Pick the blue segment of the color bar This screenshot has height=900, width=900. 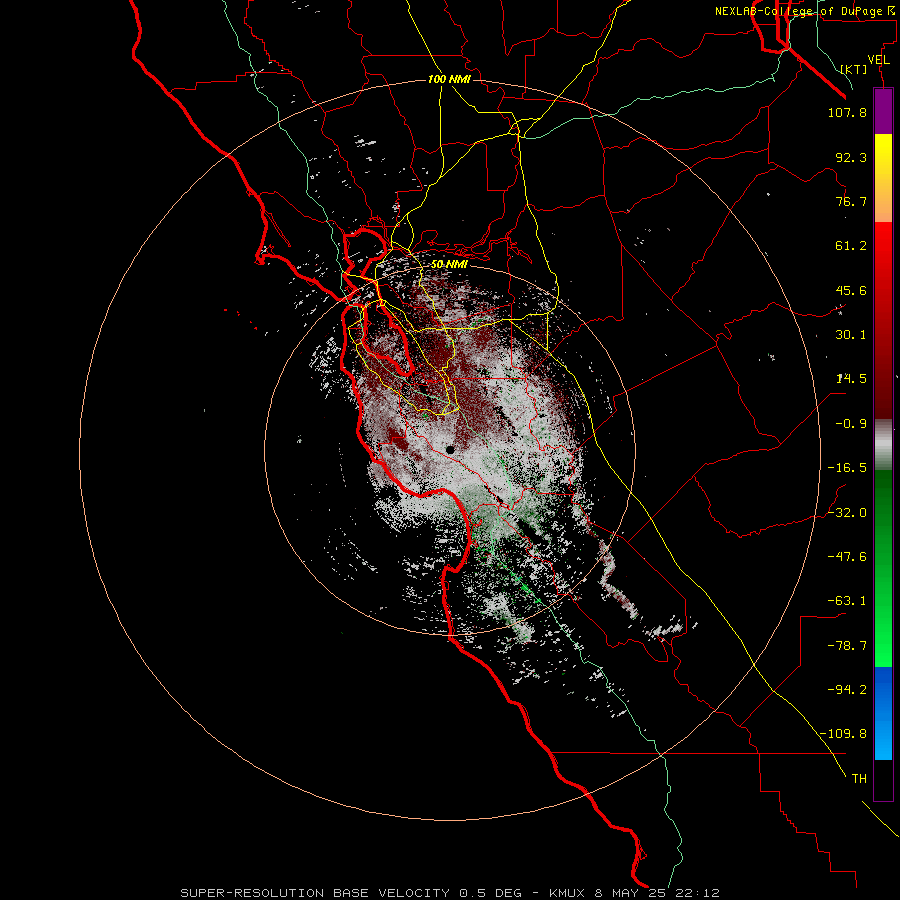[x=883, y=713]
